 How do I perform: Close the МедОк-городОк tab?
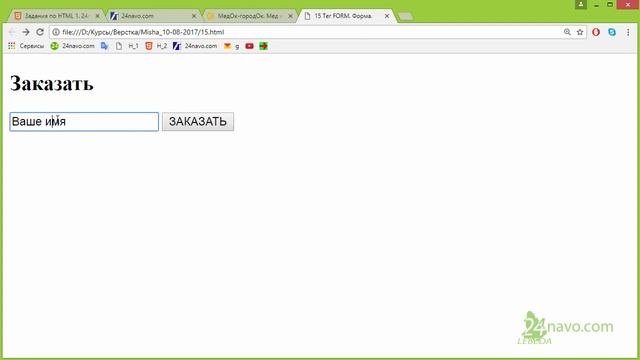pyautogui.click(x=290, y=16)
